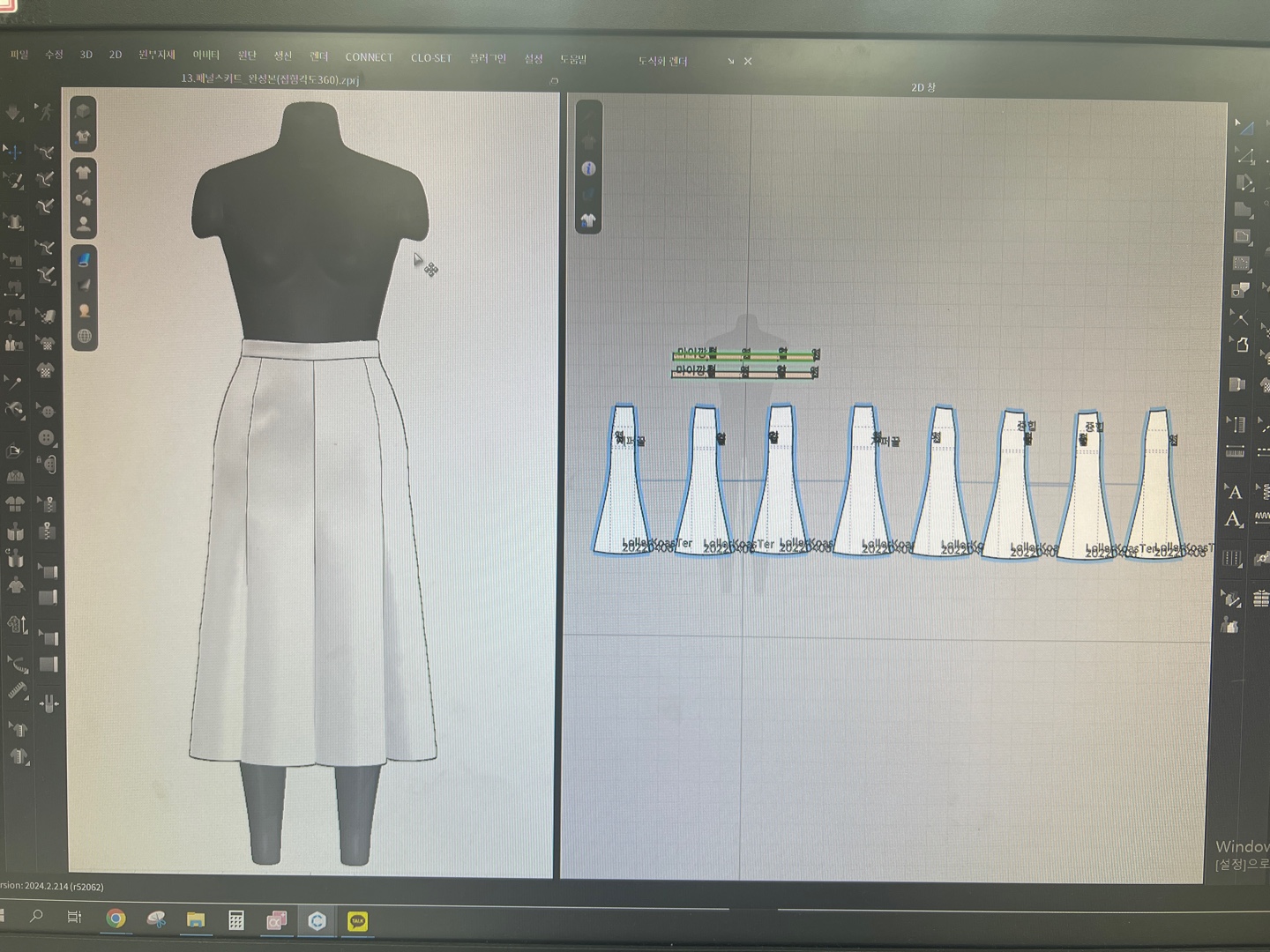Viewport: 1270px width, 952px height.
Task: Click the Edit Pattern tool in 2D toolbar
Action: 1244,157
